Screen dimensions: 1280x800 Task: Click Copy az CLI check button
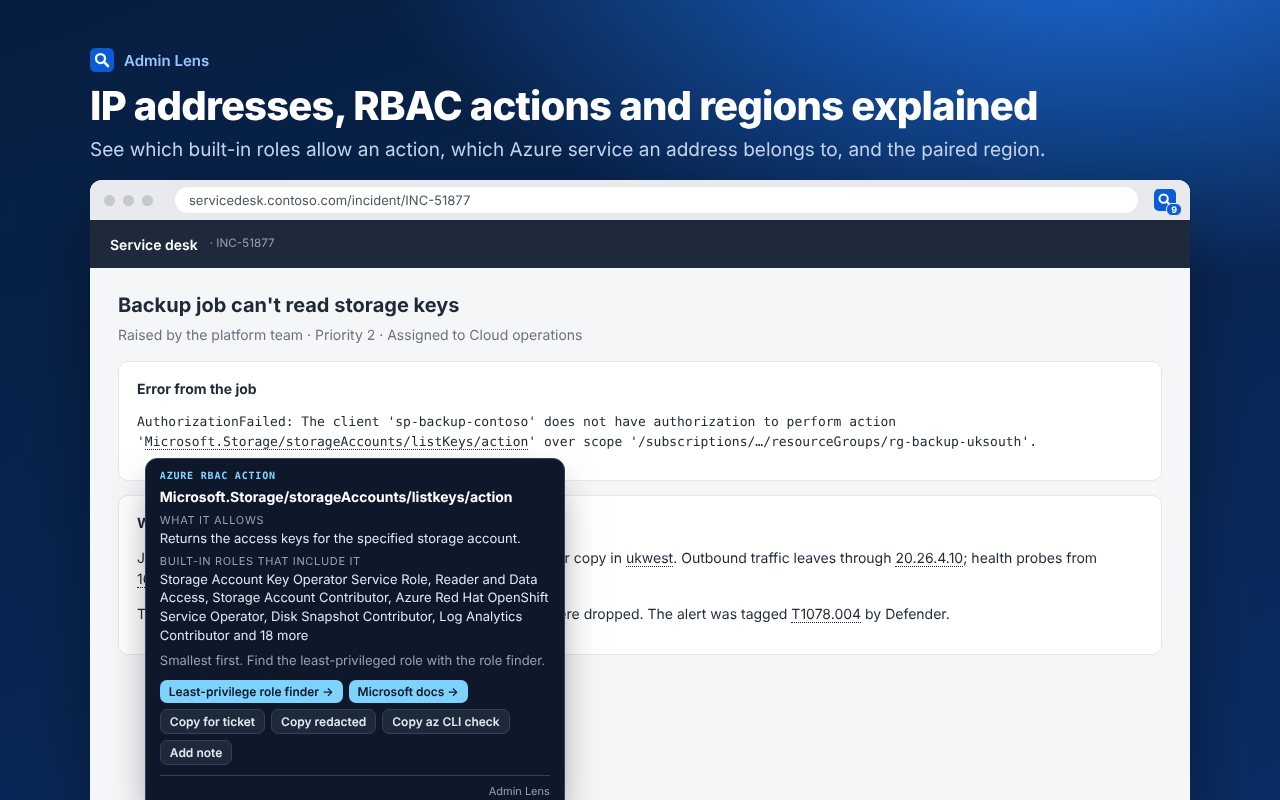click(446, 722)
